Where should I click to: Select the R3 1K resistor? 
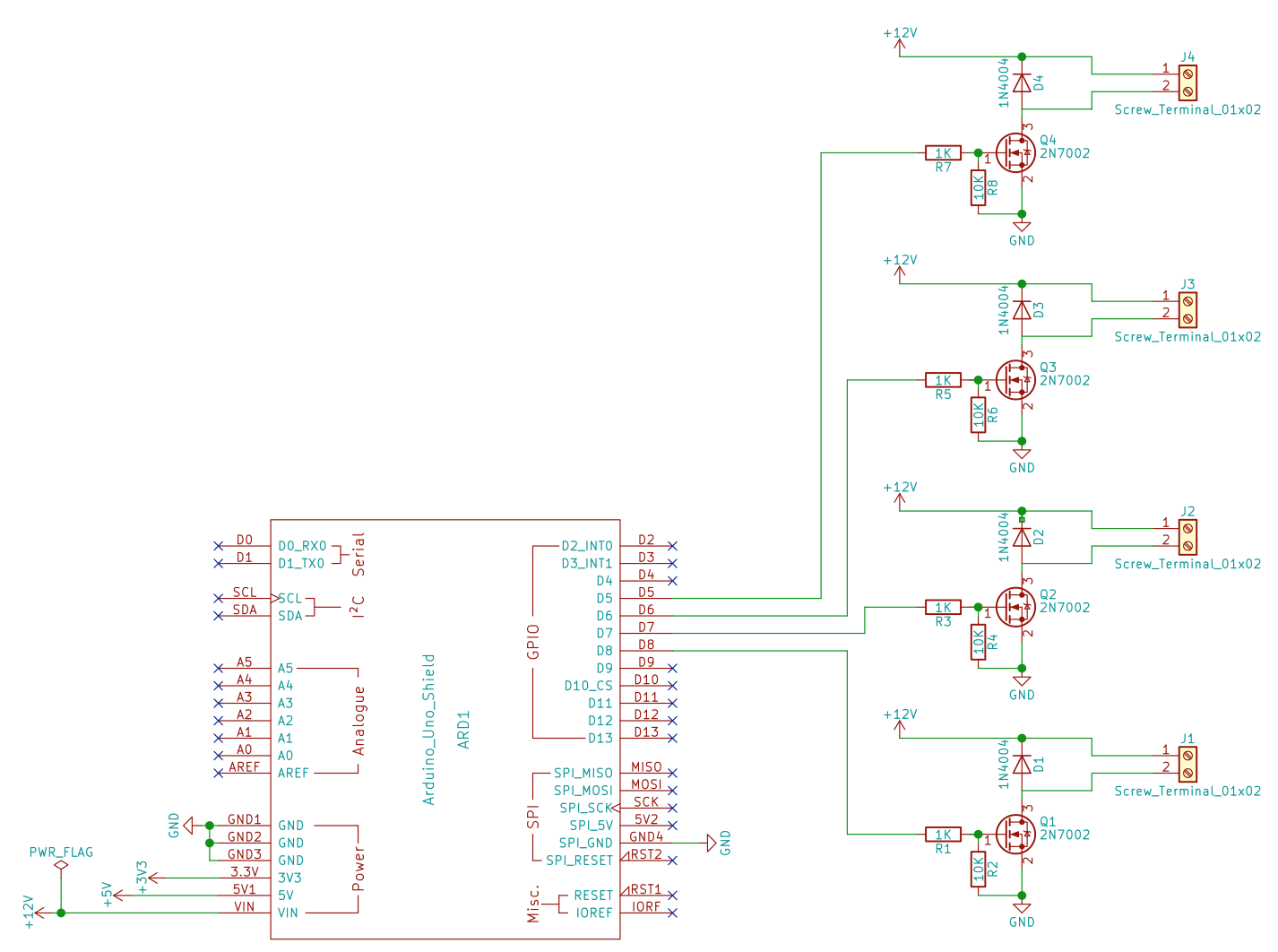(x=943, y=608)
